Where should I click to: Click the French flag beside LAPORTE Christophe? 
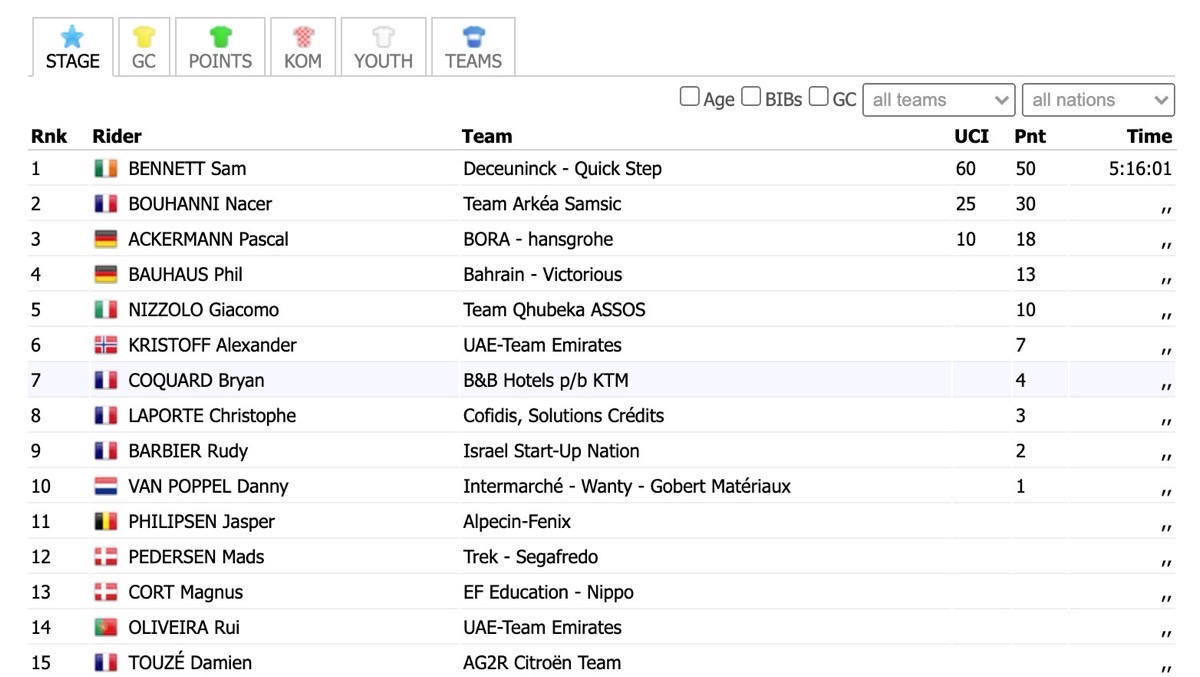[x=106, y=416]
